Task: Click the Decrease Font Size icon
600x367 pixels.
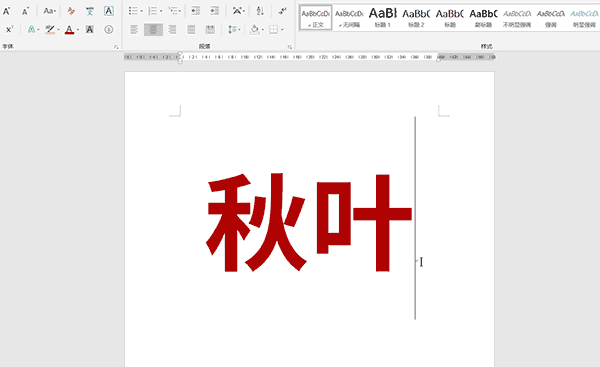Action: 25,11
